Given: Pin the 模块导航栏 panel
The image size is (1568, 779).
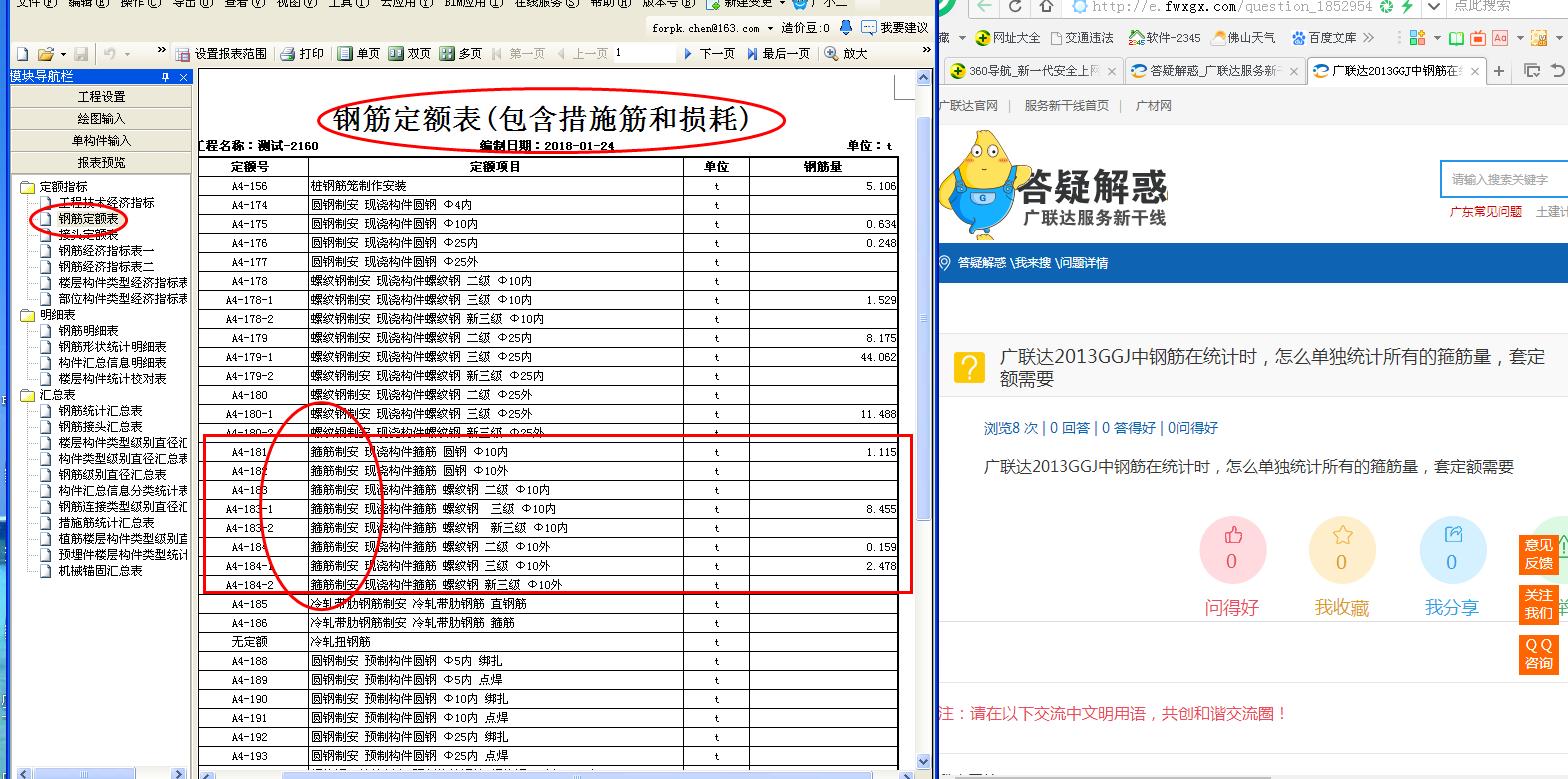Looking at the screenshot, I should coord(166,77).
